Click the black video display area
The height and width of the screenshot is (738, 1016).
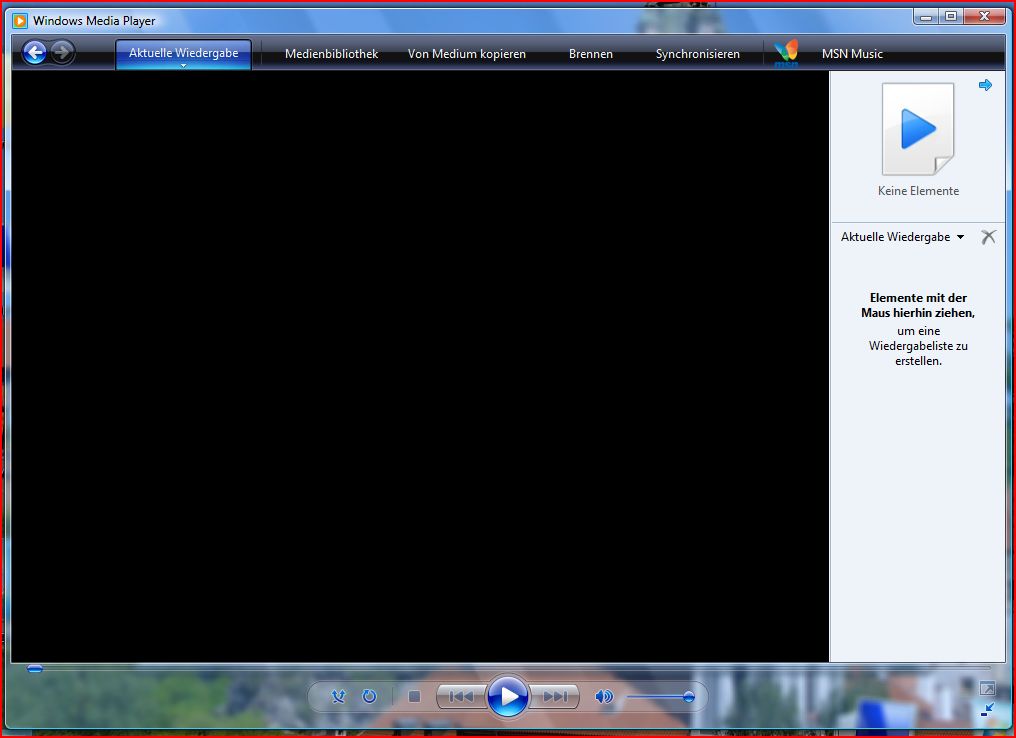click(420, 366)
